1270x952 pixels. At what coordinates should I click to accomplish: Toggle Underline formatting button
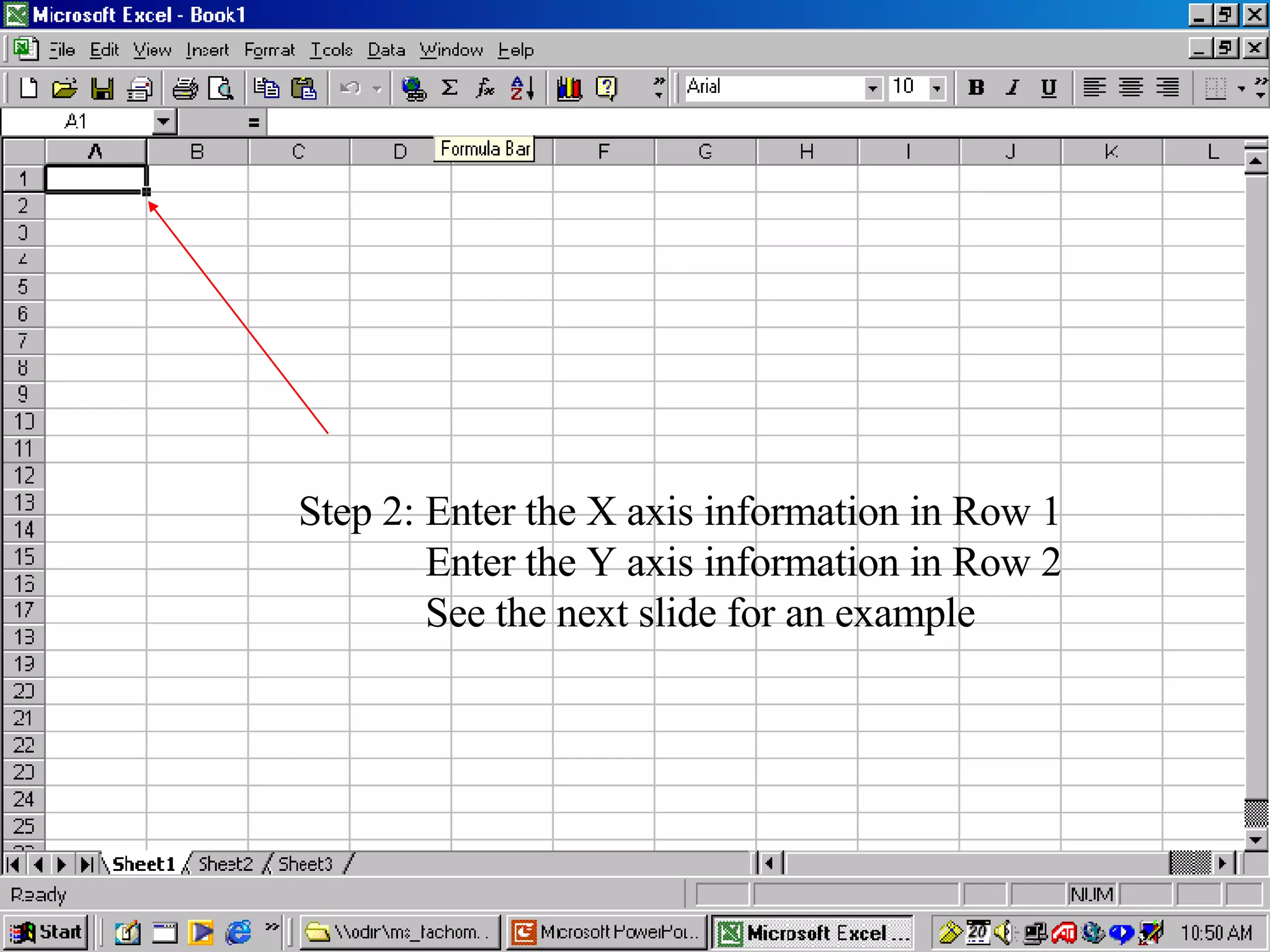(1049, 88)
